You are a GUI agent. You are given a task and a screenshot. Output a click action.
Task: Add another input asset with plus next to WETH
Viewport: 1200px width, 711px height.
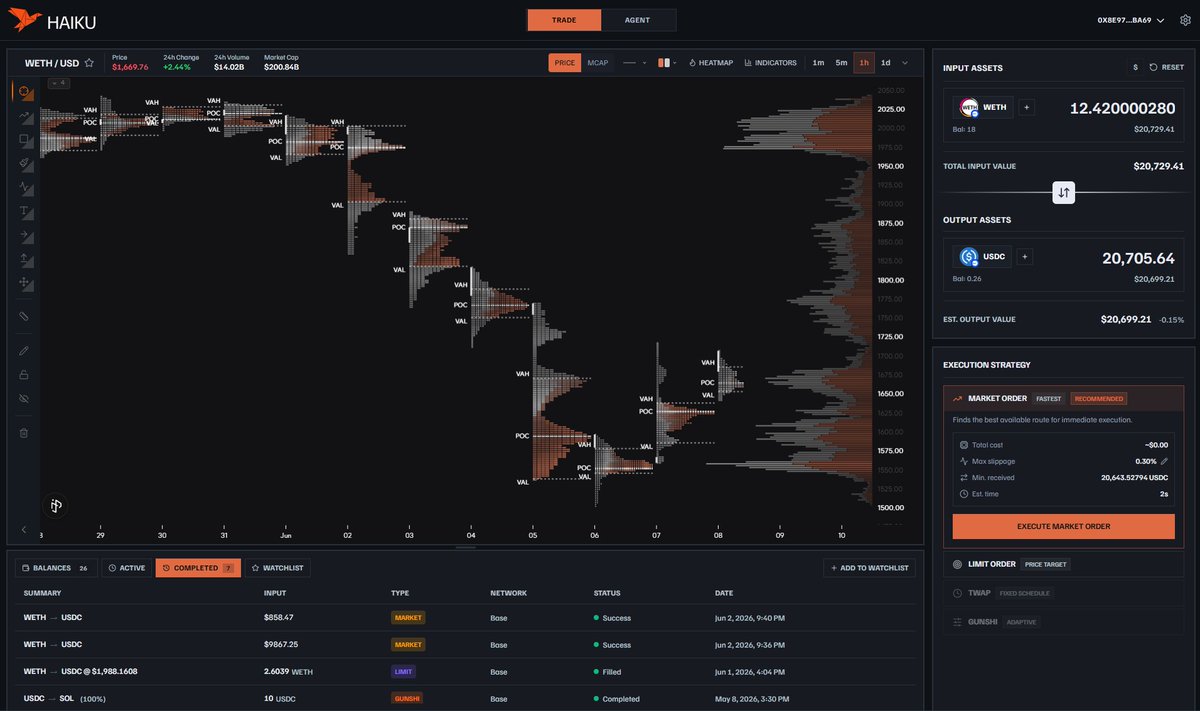coord(1027,107)
